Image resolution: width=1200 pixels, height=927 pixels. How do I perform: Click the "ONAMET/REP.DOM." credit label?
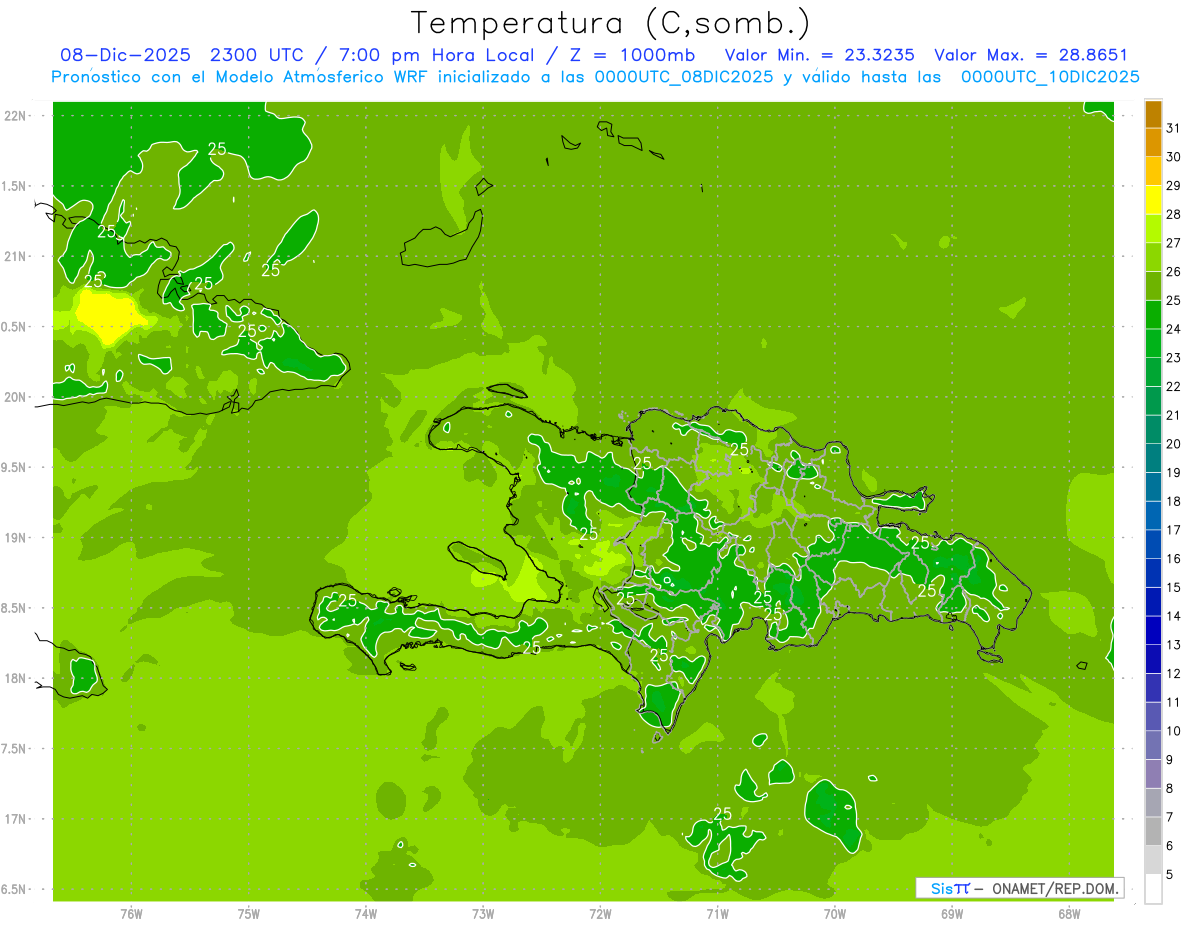[1055, 888]
